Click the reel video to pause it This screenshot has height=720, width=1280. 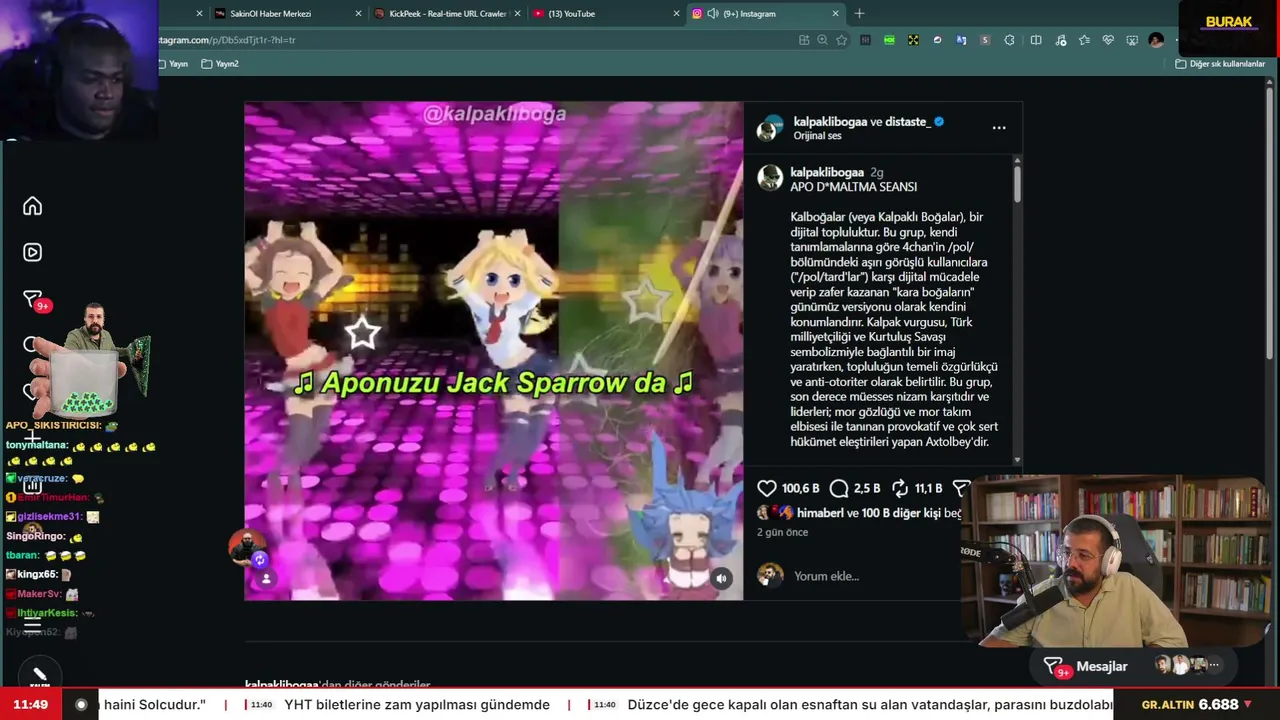(x=494, y=350)
